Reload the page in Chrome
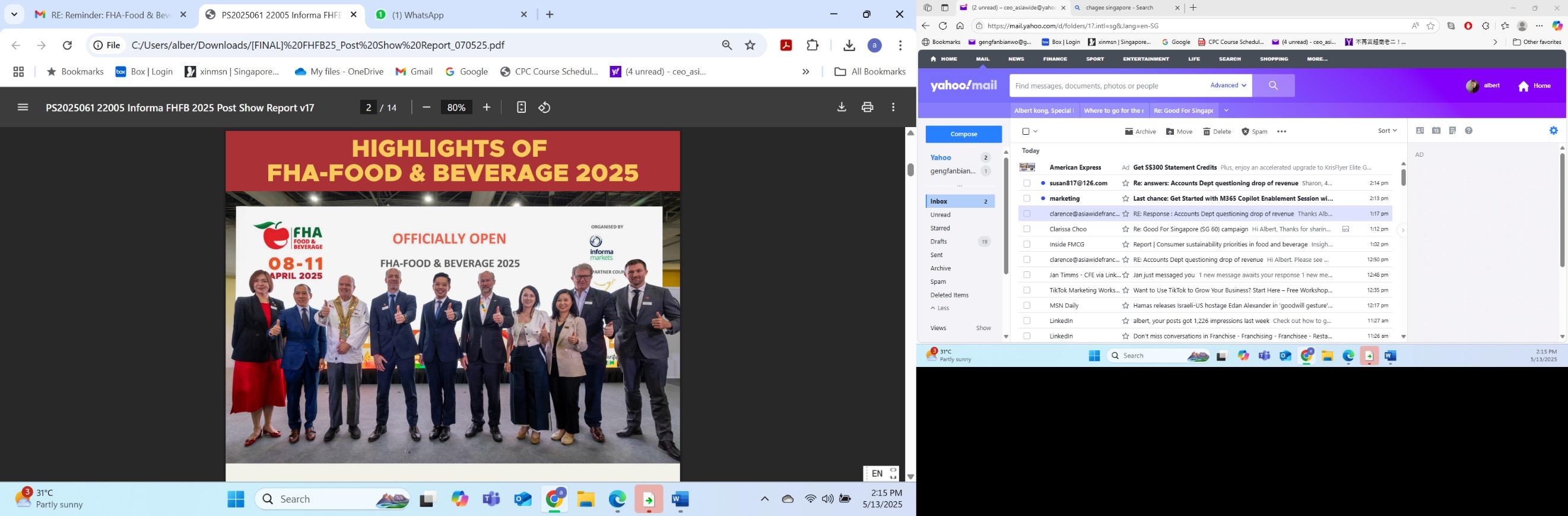This screenshot has width=1568, height=516. coord(68,45)
